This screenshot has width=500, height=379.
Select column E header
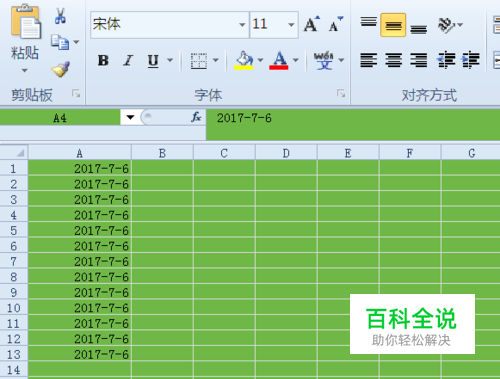[x=348, y=153]
